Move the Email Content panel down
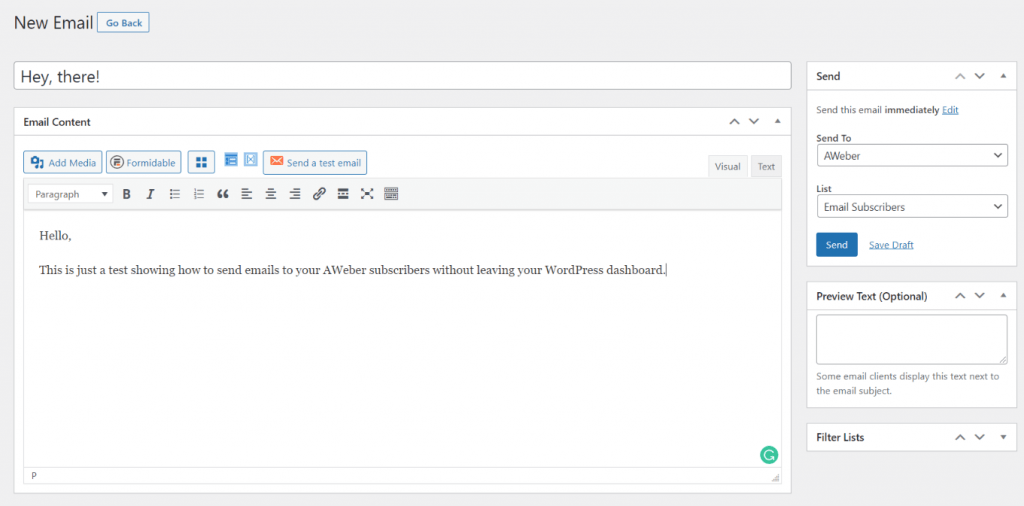1024x506 pixels. 754,121
